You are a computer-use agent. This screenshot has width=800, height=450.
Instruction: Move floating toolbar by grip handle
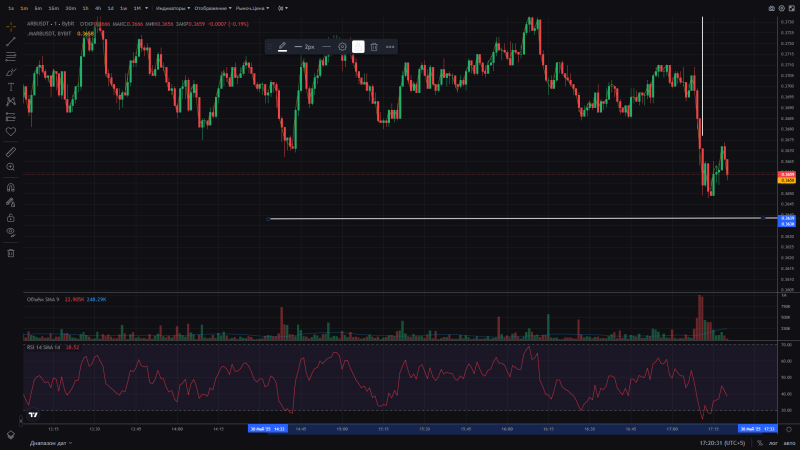click(x=269, y=47)
